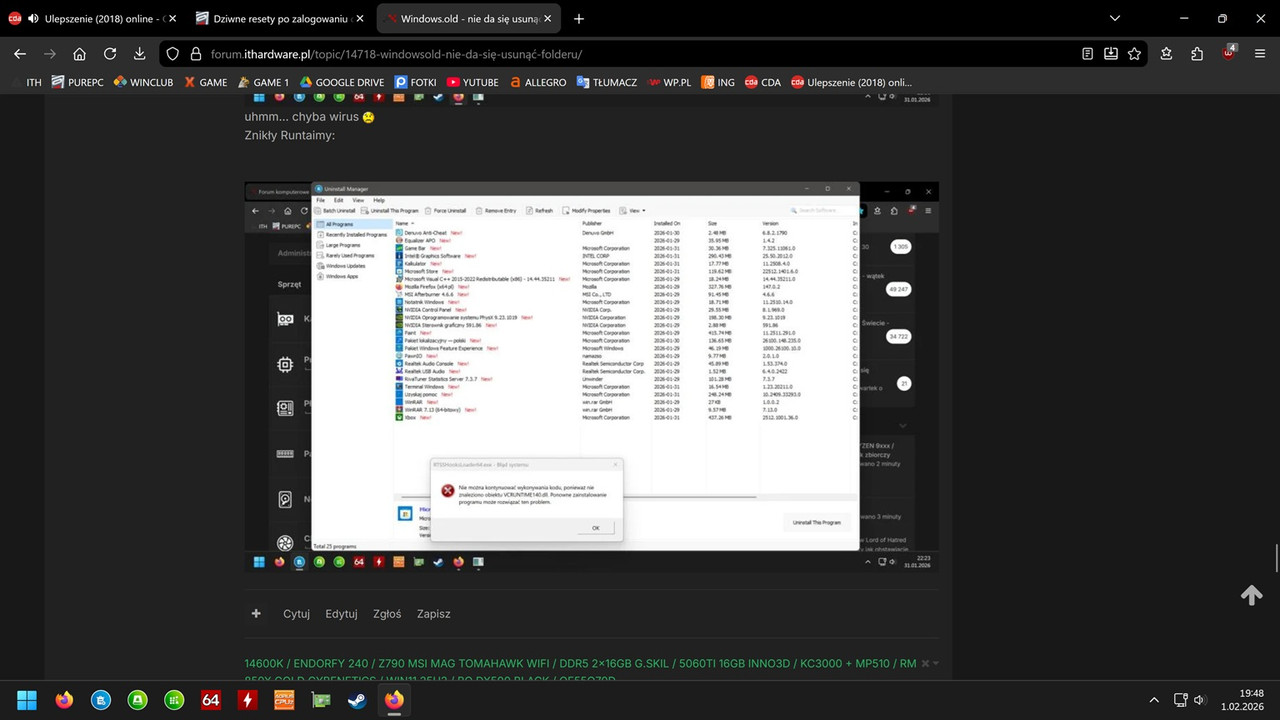The height and width of the screenshot is (720, 1280).
Task: Open a new browser tab
Action: (x=578, y=19)
